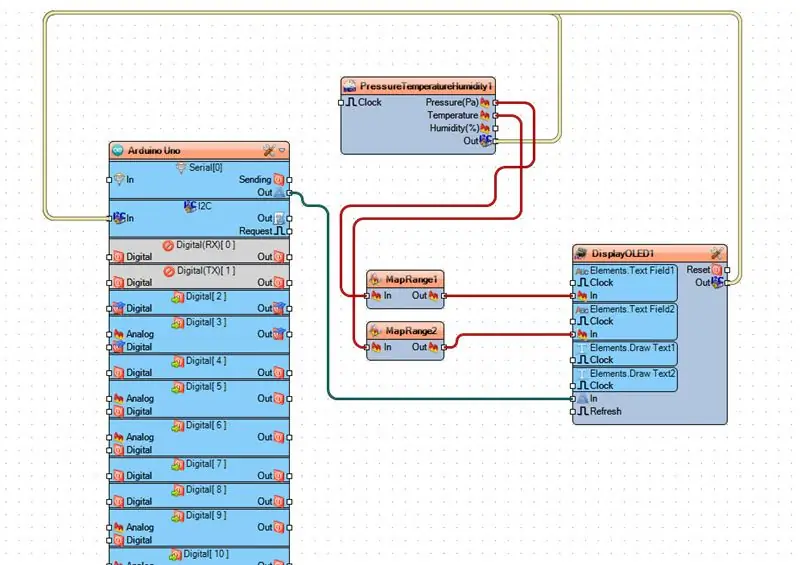
Task: Select the MapRange1 Out pin
Action: click(x=443, y=296)
